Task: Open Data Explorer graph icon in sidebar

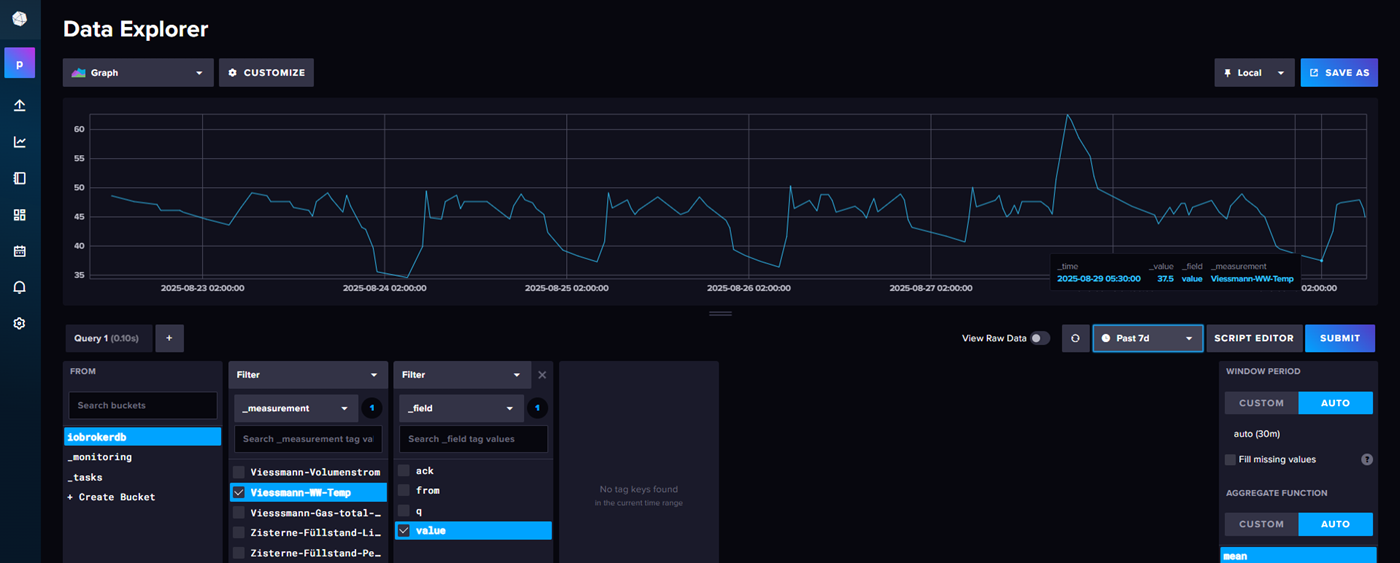Action: click(x=19, y=142)
